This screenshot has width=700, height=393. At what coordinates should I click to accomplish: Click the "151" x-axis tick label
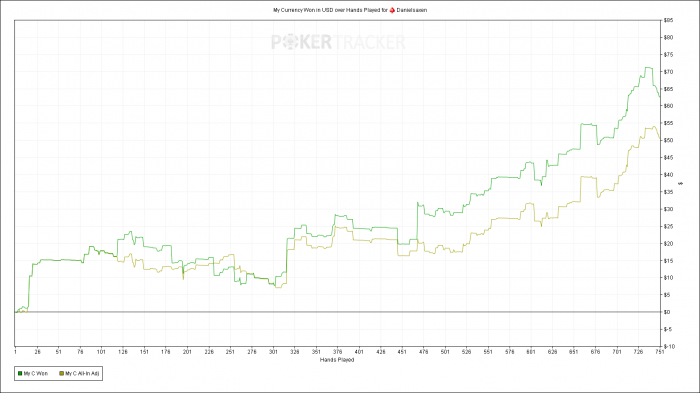point(144,352)
